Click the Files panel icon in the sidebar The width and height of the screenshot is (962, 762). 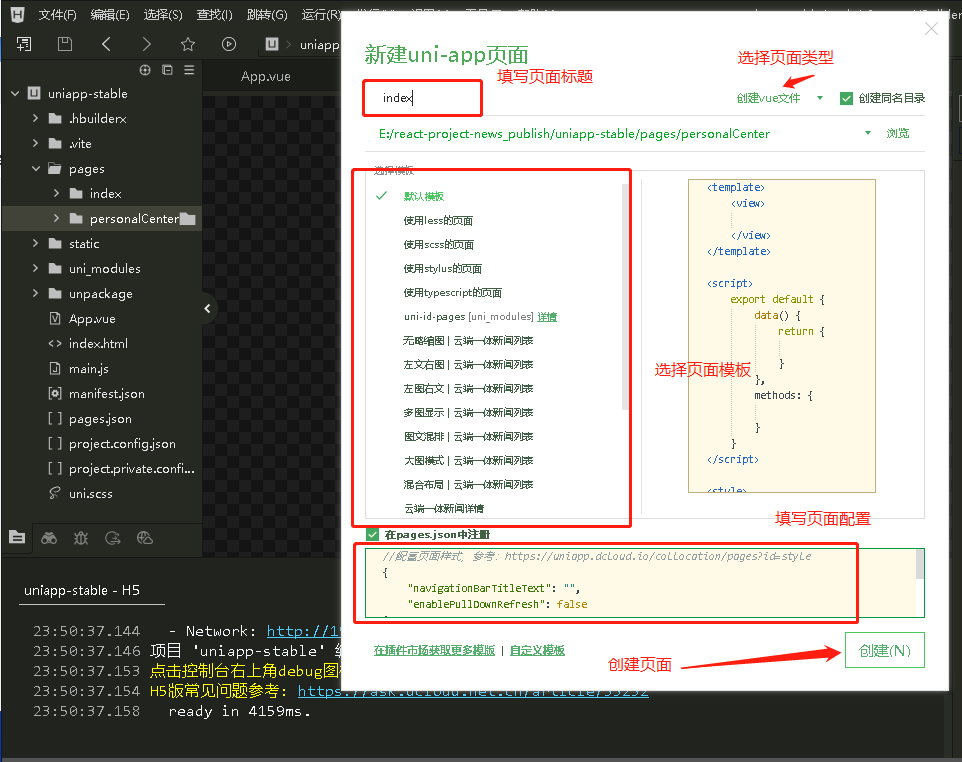click(17, 538)
